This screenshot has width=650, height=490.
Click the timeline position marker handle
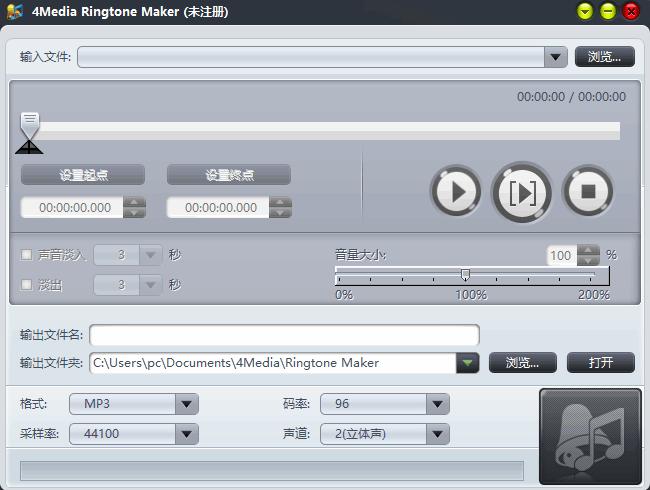tap(30, 125)
